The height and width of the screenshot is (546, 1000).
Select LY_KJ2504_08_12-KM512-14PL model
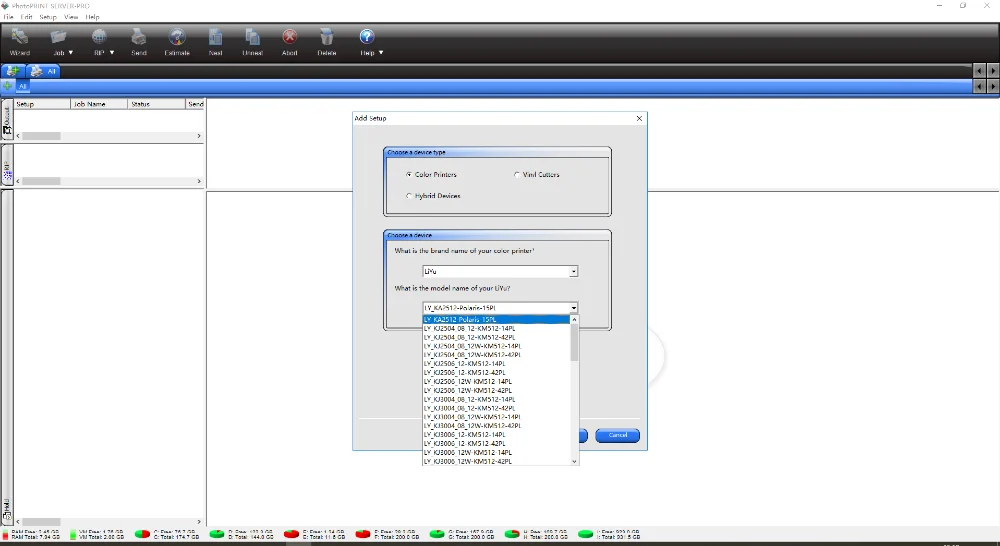[496, 328]
